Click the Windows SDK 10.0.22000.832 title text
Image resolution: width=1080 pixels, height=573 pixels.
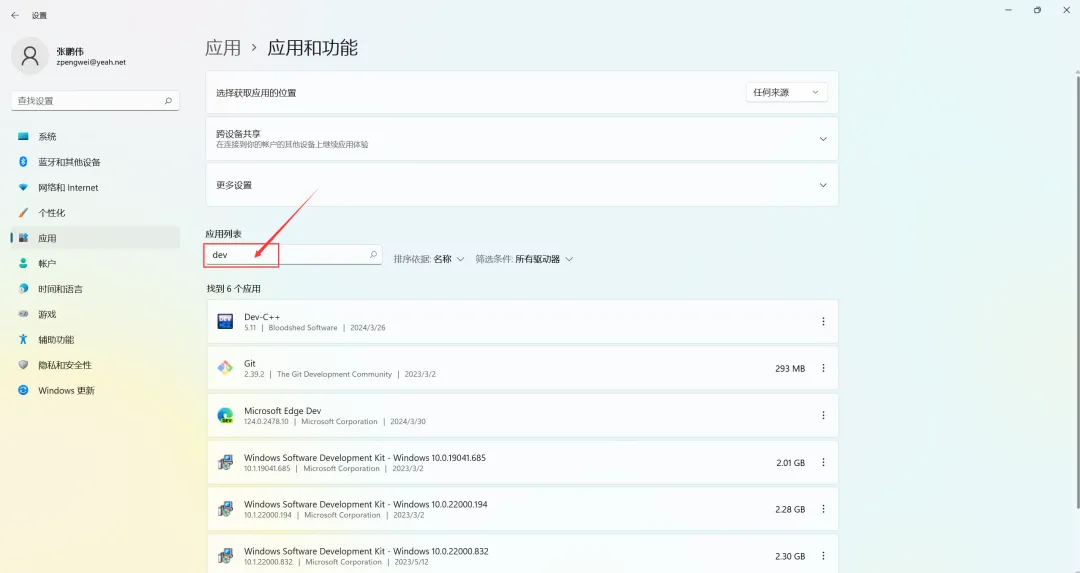click(x=366, y=551)
